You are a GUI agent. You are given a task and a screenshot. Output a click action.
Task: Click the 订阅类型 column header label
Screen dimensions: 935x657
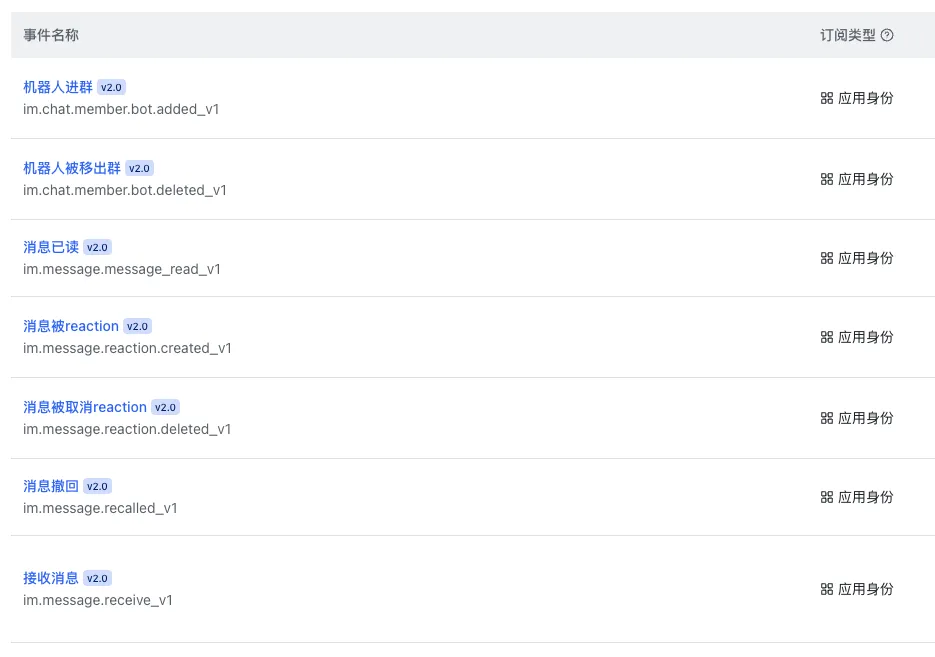click(847, 35)
